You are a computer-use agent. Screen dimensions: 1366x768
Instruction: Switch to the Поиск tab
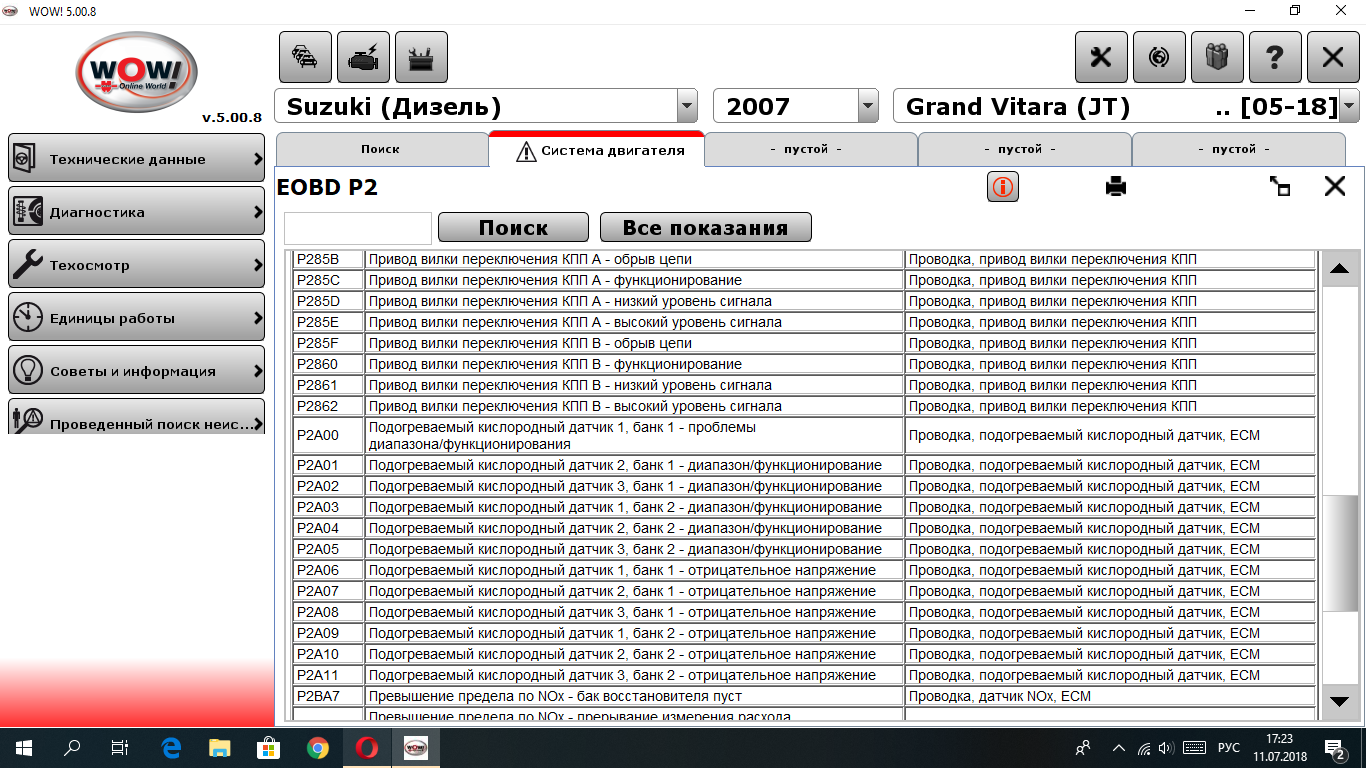[381, 149]
